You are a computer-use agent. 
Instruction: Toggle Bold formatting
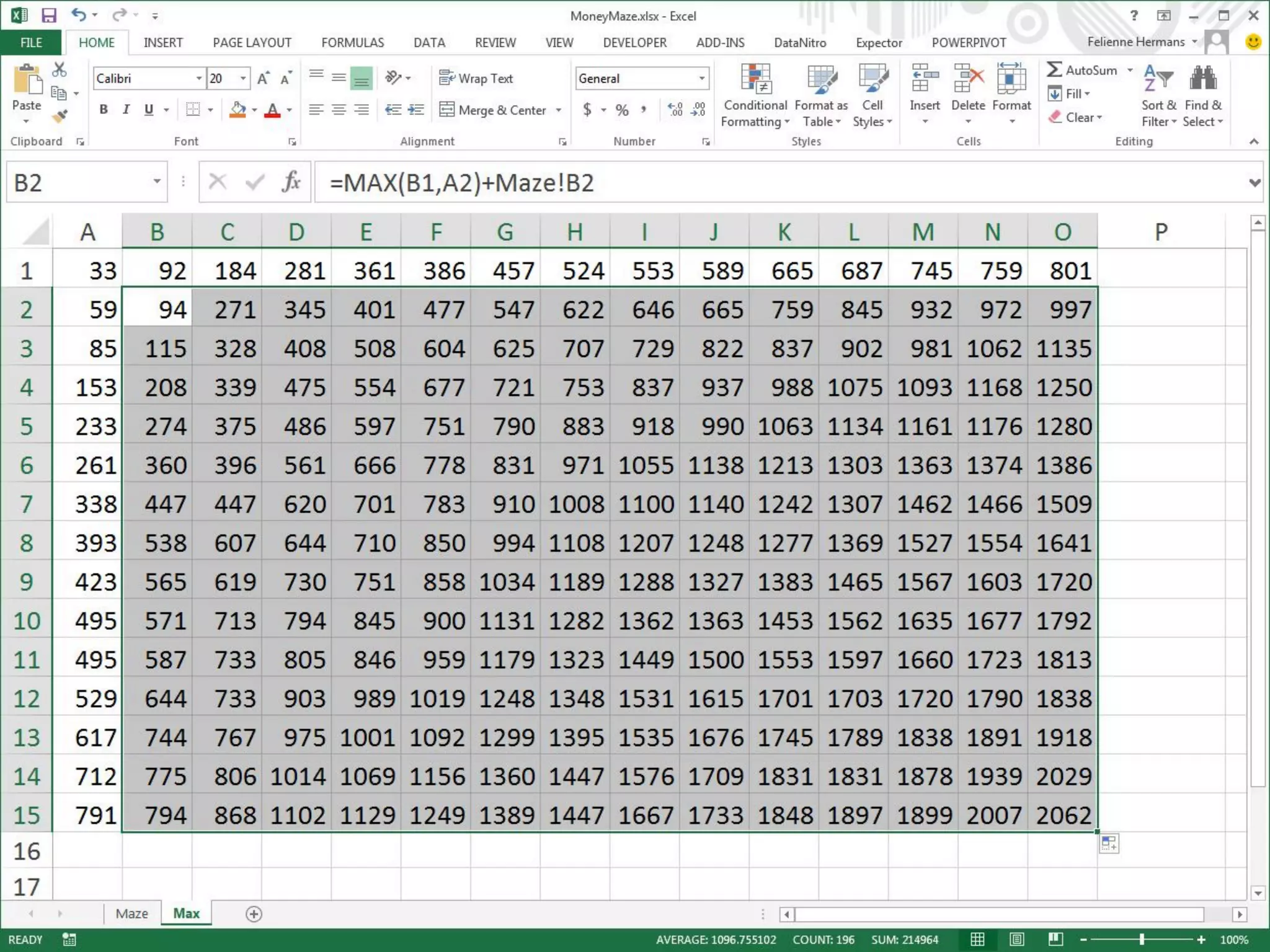click(104, 110)
